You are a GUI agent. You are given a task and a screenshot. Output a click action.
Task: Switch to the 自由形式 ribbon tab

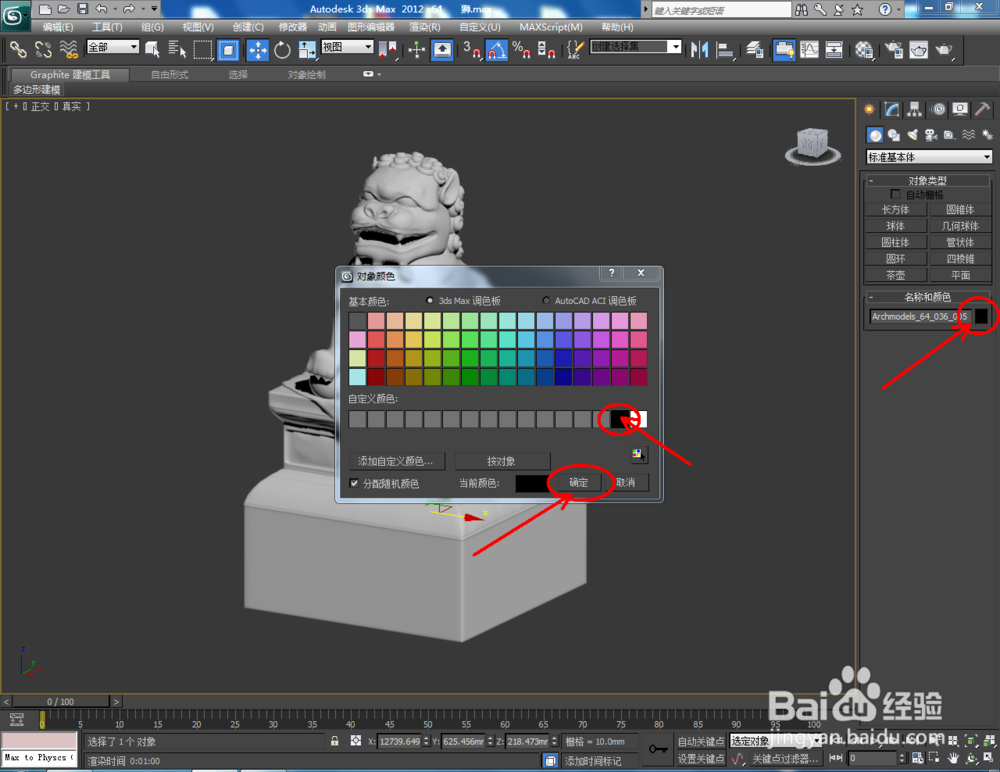(170, 75)
